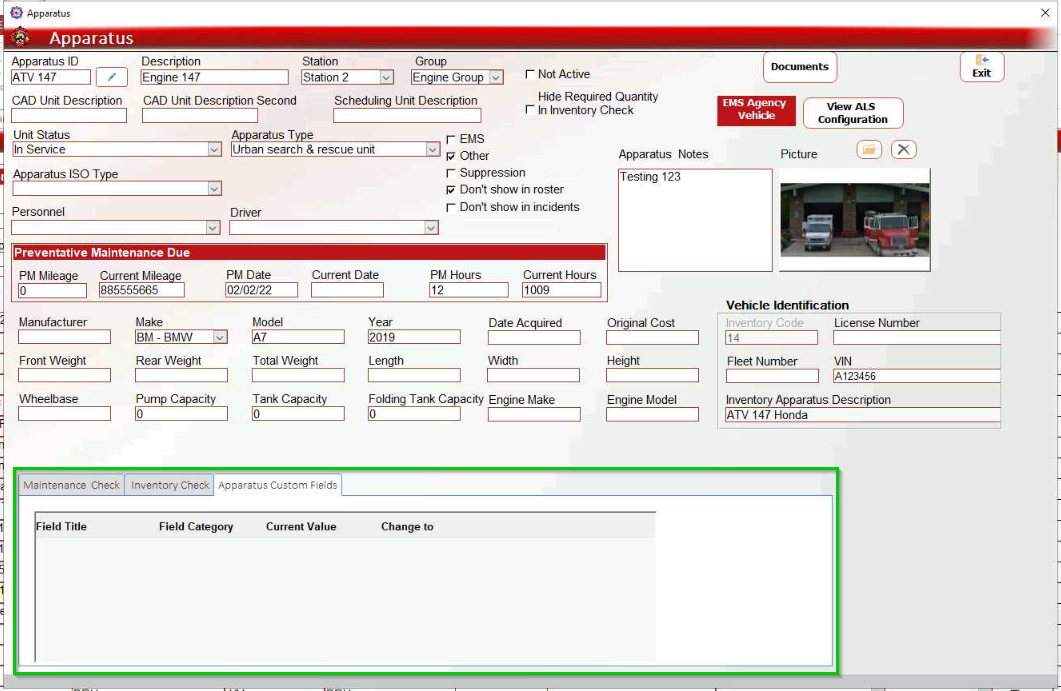Expand the Station dropdown
Image resolution: width=1061 pixels, height=691 pixels.
(x=386, y=77)
